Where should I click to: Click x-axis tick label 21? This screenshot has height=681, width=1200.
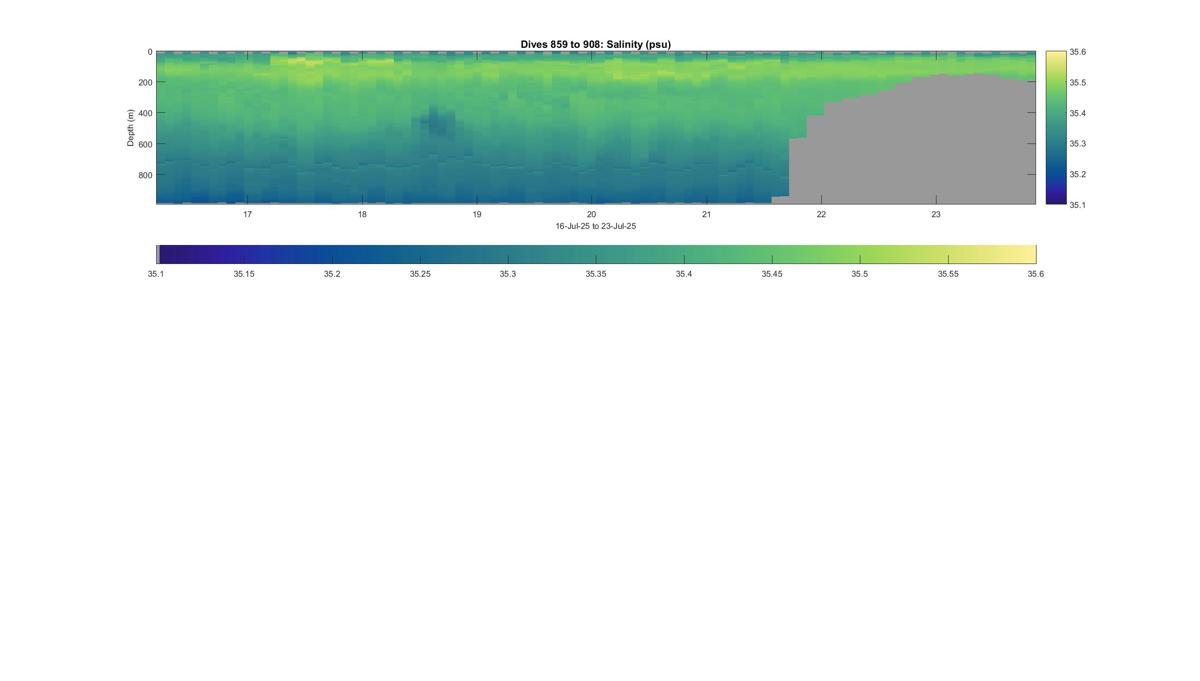[x=706, y=215]
